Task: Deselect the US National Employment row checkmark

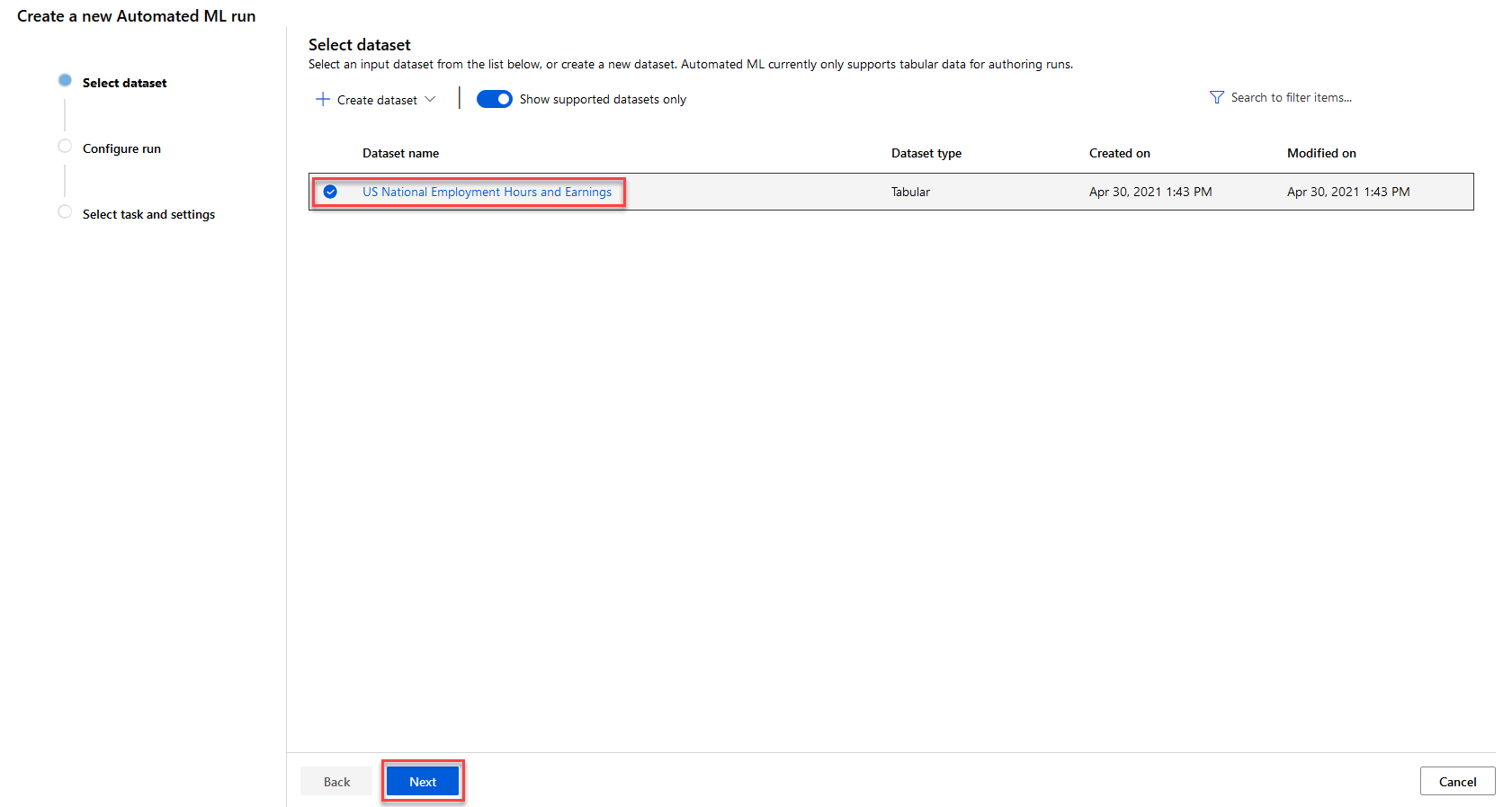Action: point(330,192)
